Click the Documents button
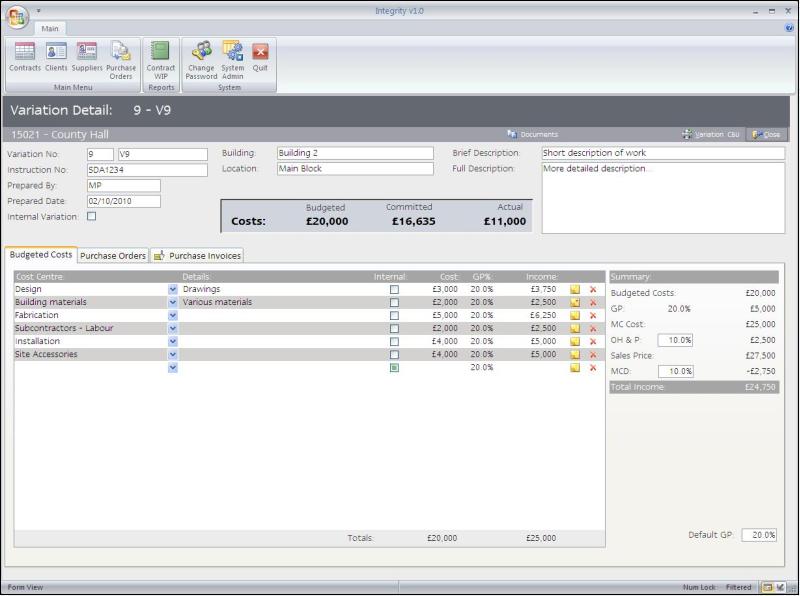Screen dimensions: 800x596 coord(533,134)
